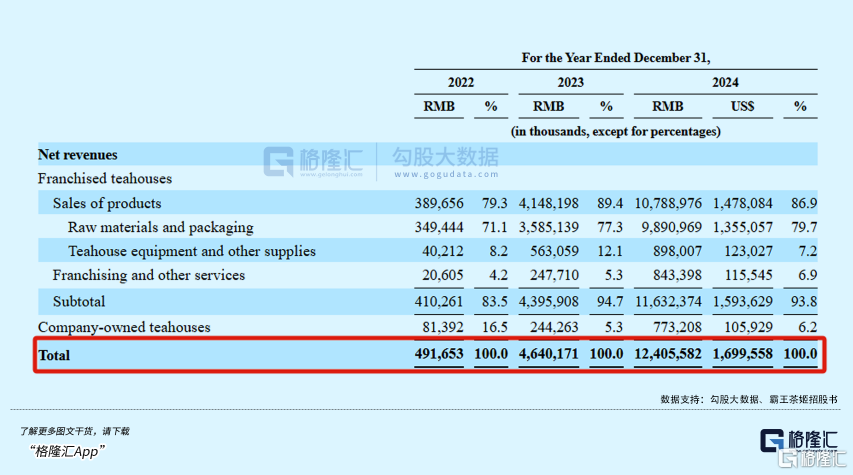
Task: Click the Total row label
Action: coord(54,354)
